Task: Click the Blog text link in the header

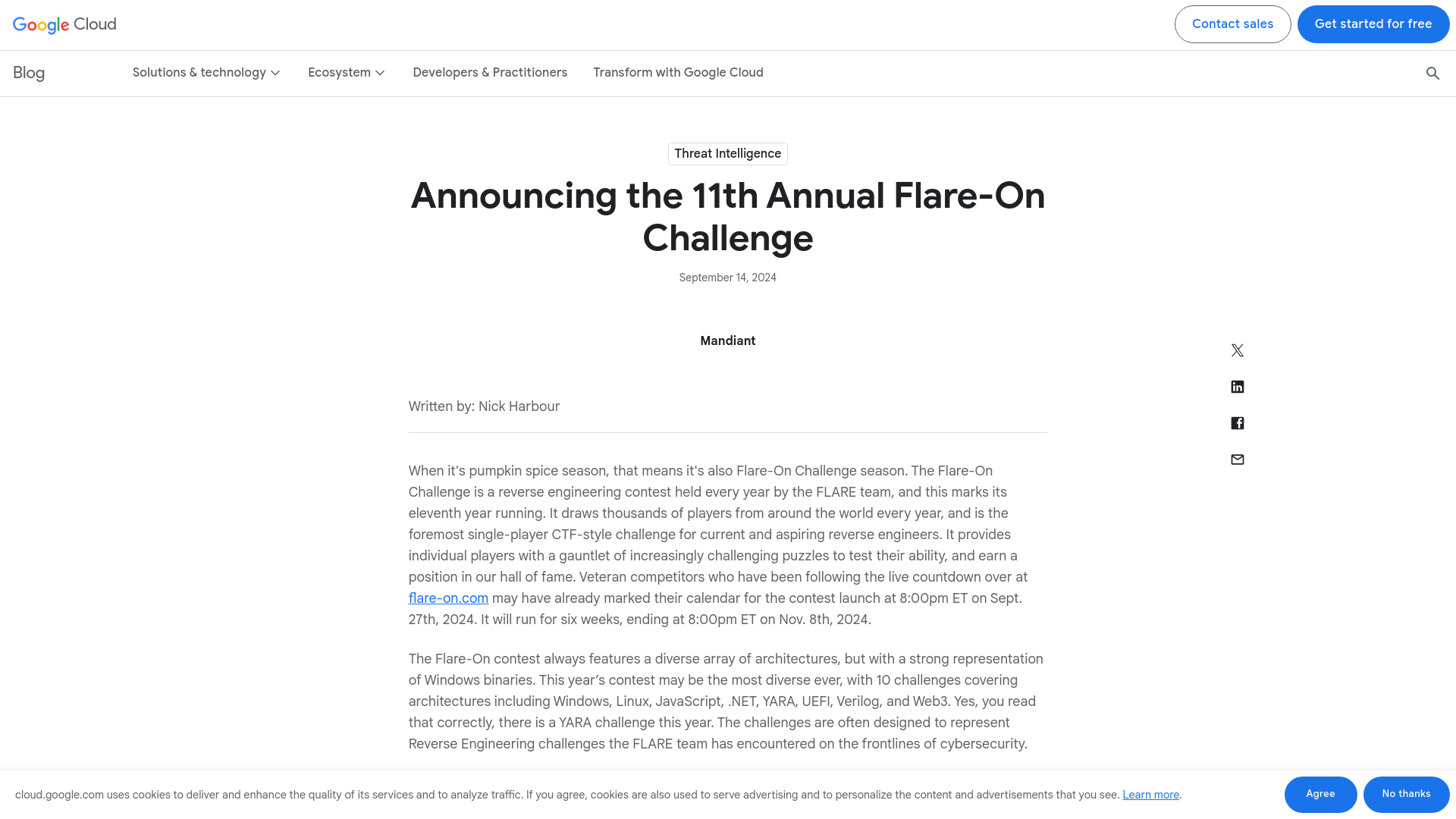Action: tap(28, 72)
